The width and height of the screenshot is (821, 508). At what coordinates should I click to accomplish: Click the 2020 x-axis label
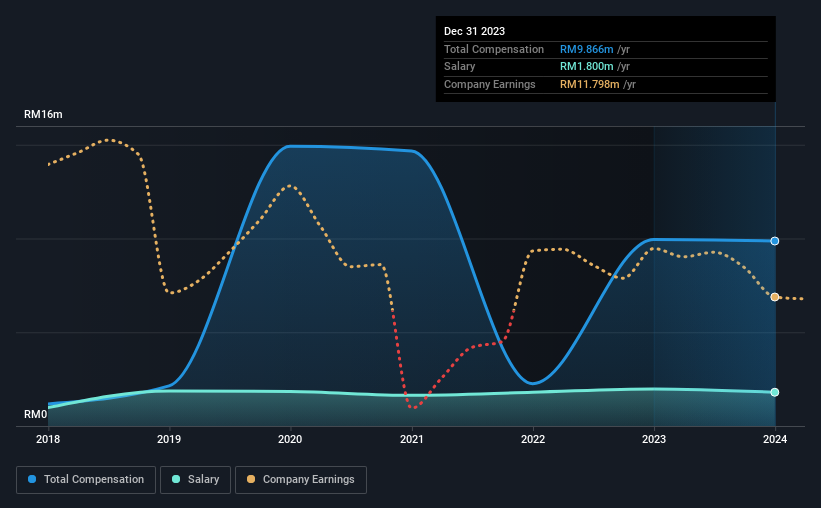click(290, 439)
